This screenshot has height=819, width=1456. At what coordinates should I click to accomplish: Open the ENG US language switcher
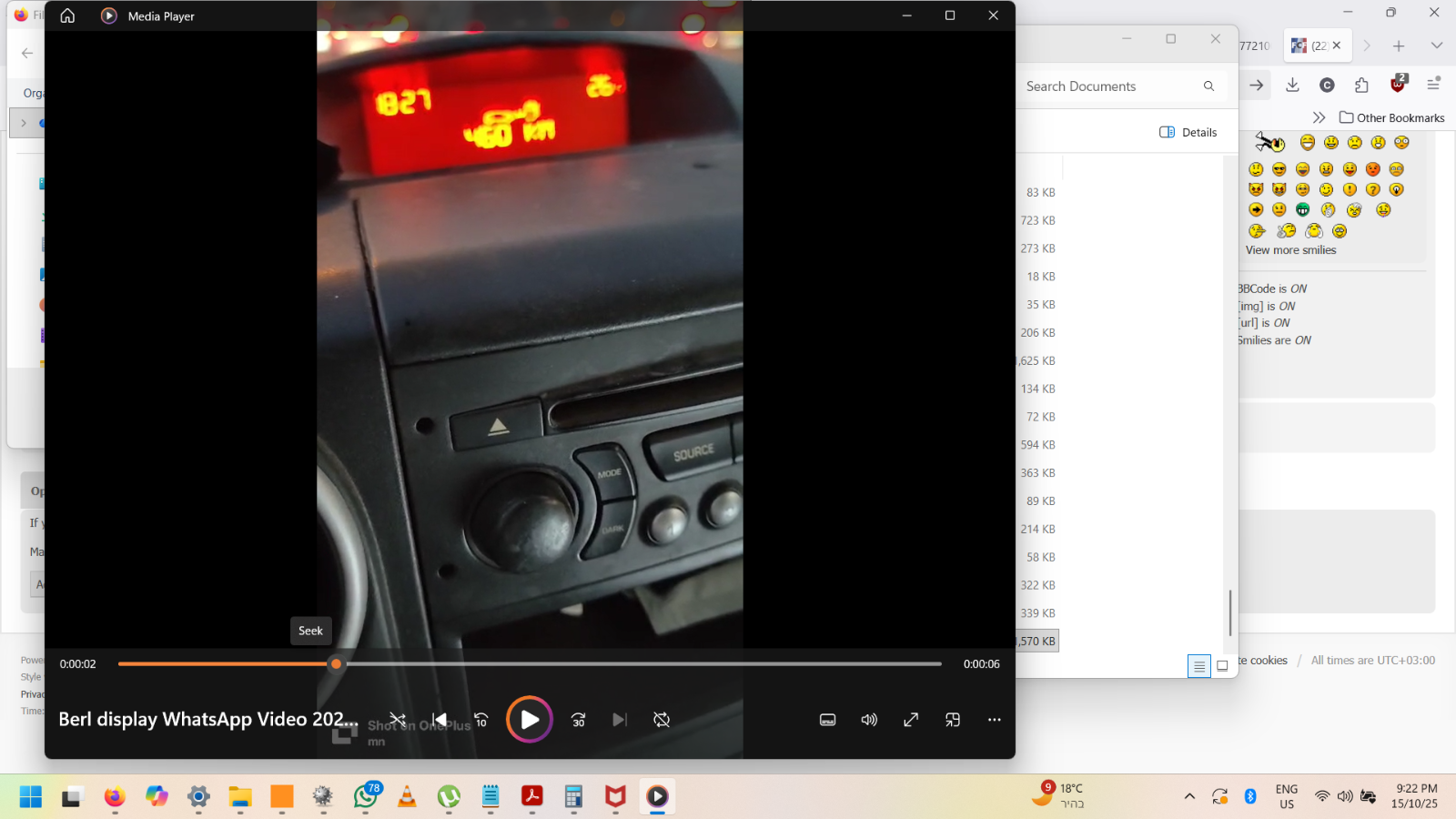pos(1287,796)
